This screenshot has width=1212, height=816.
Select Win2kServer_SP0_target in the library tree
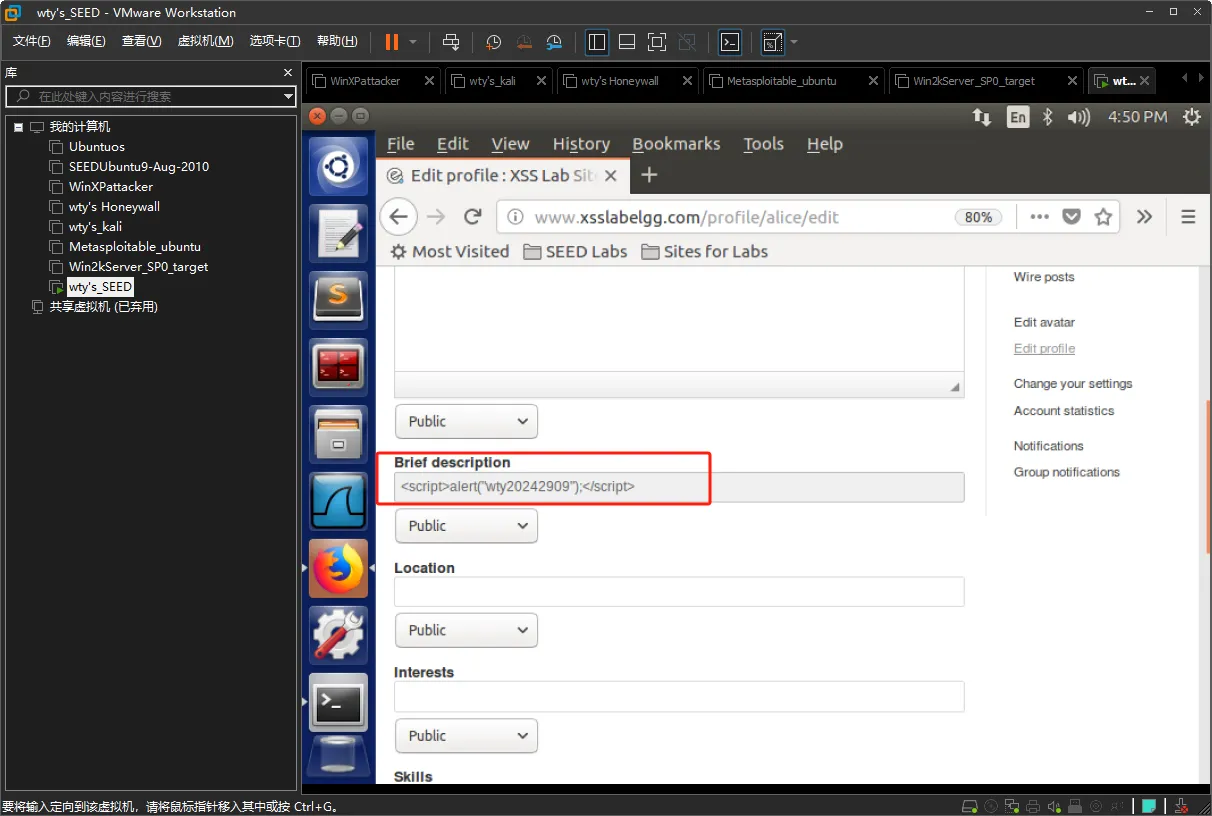pyautogui.click(x=138, y=267)
